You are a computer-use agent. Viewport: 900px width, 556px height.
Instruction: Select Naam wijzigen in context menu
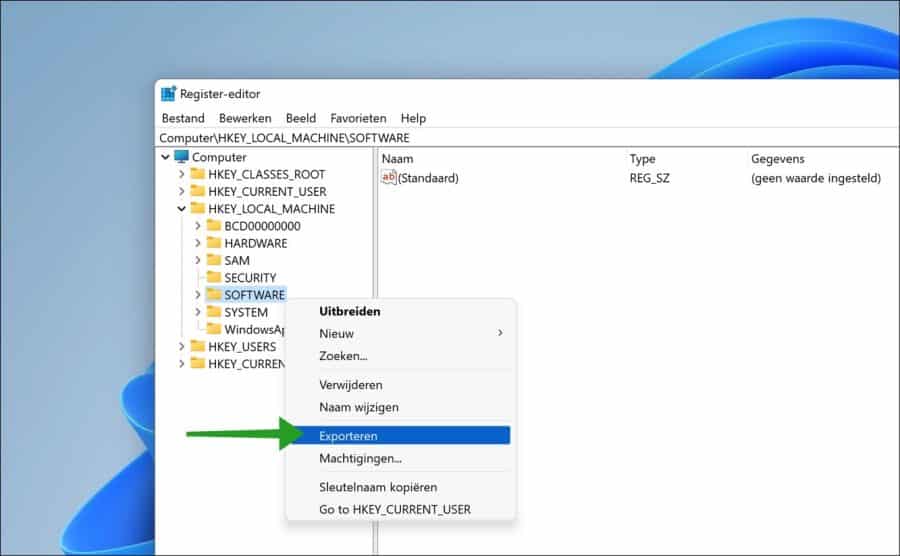tap(400, 407)
